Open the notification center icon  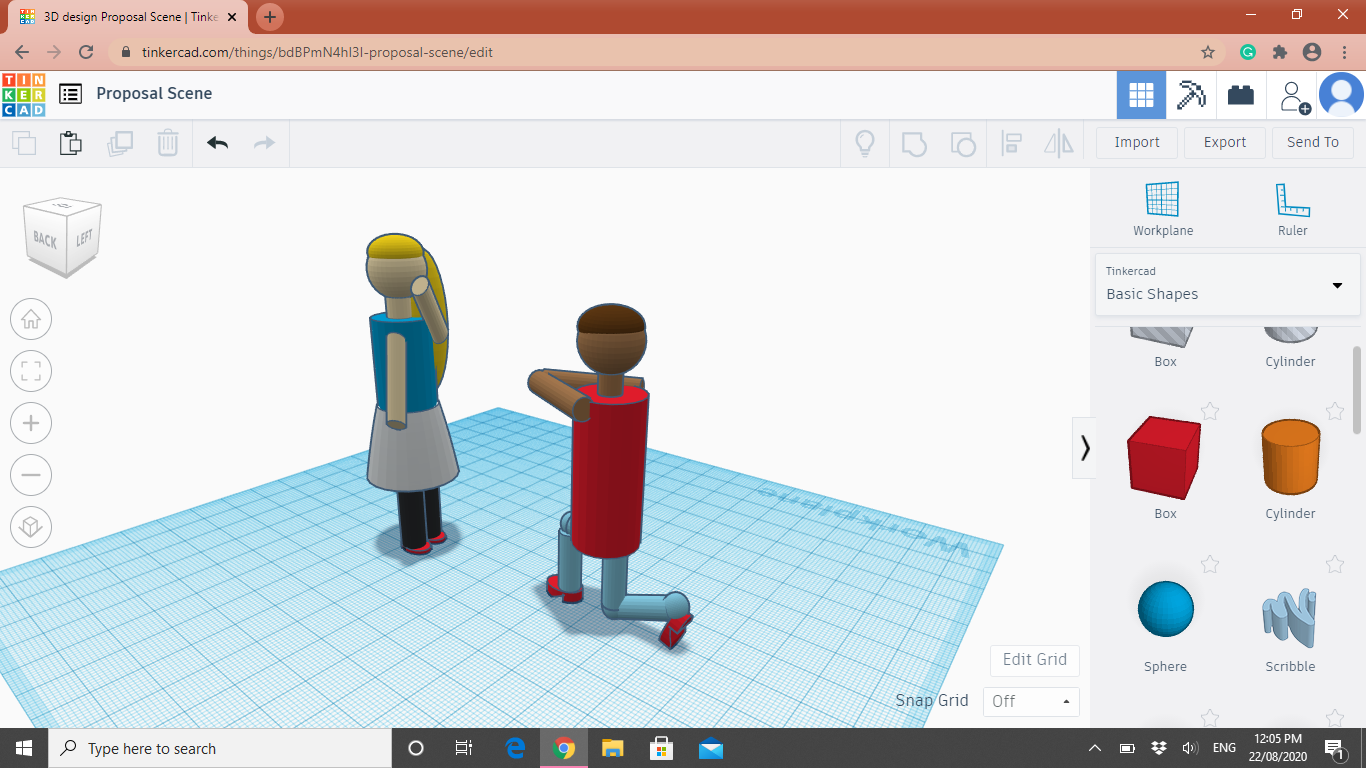[1334, 748]
